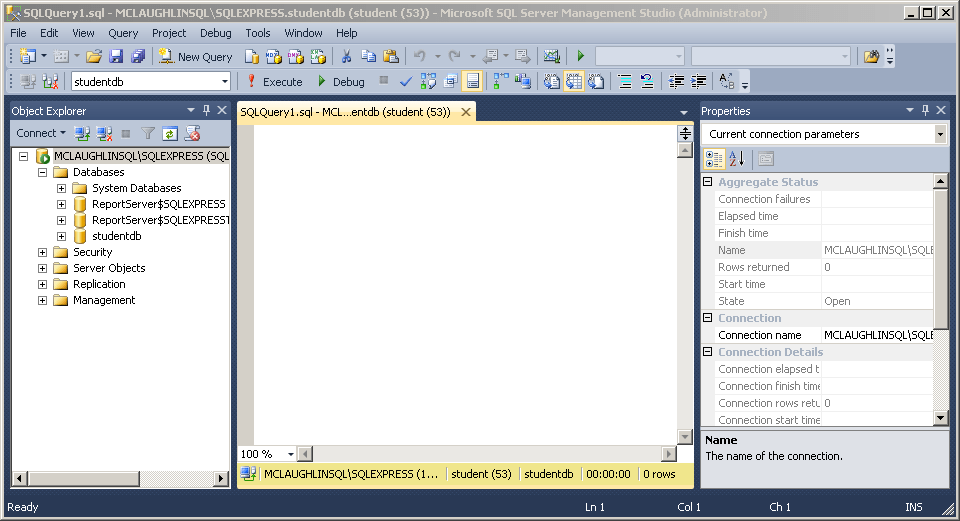Switch Properties to Categorized view
960x521 pixels.
[x=714, y=159]
